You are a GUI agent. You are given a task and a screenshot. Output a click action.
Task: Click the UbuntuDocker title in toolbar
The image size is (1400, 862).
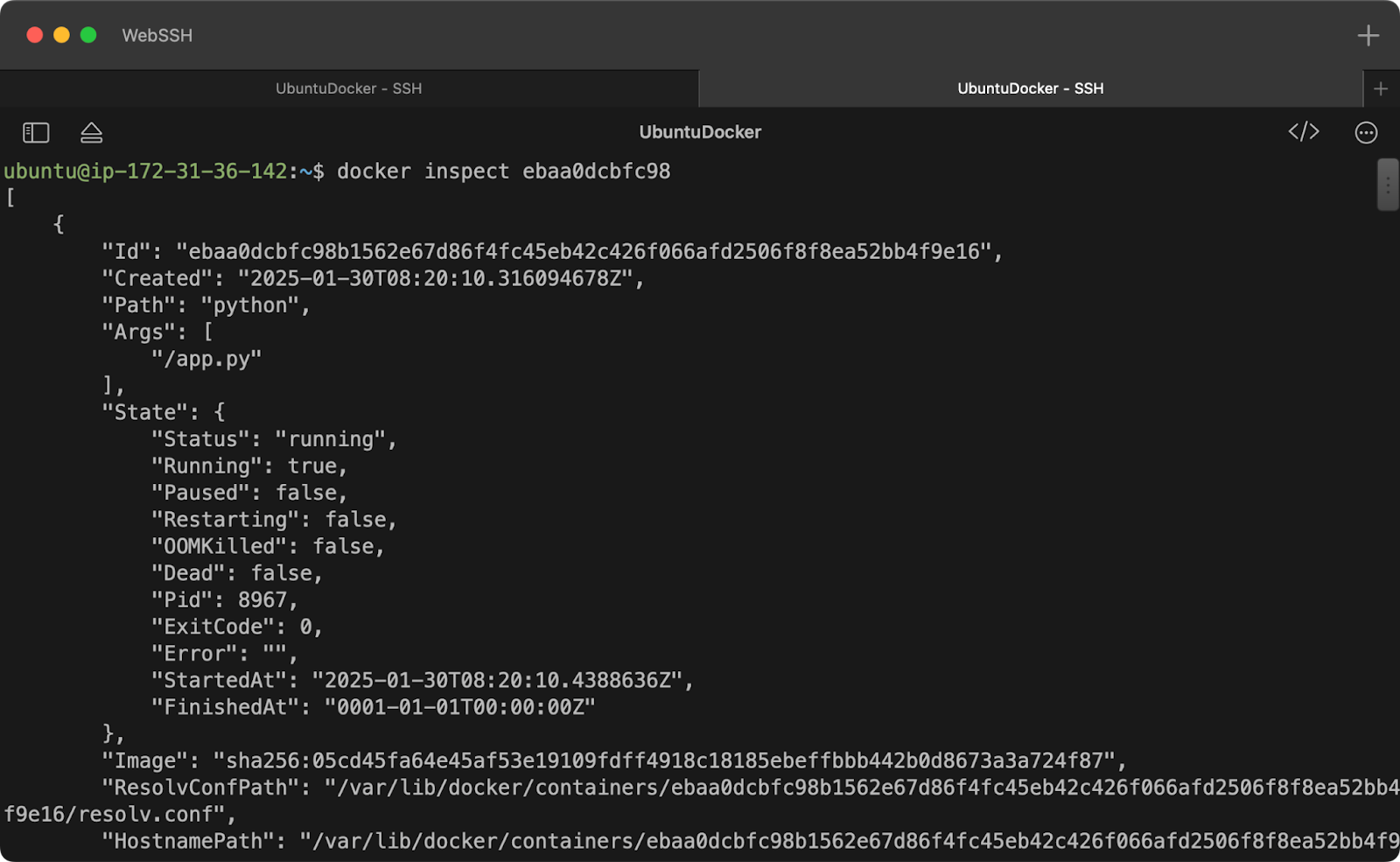click(700, 132)
